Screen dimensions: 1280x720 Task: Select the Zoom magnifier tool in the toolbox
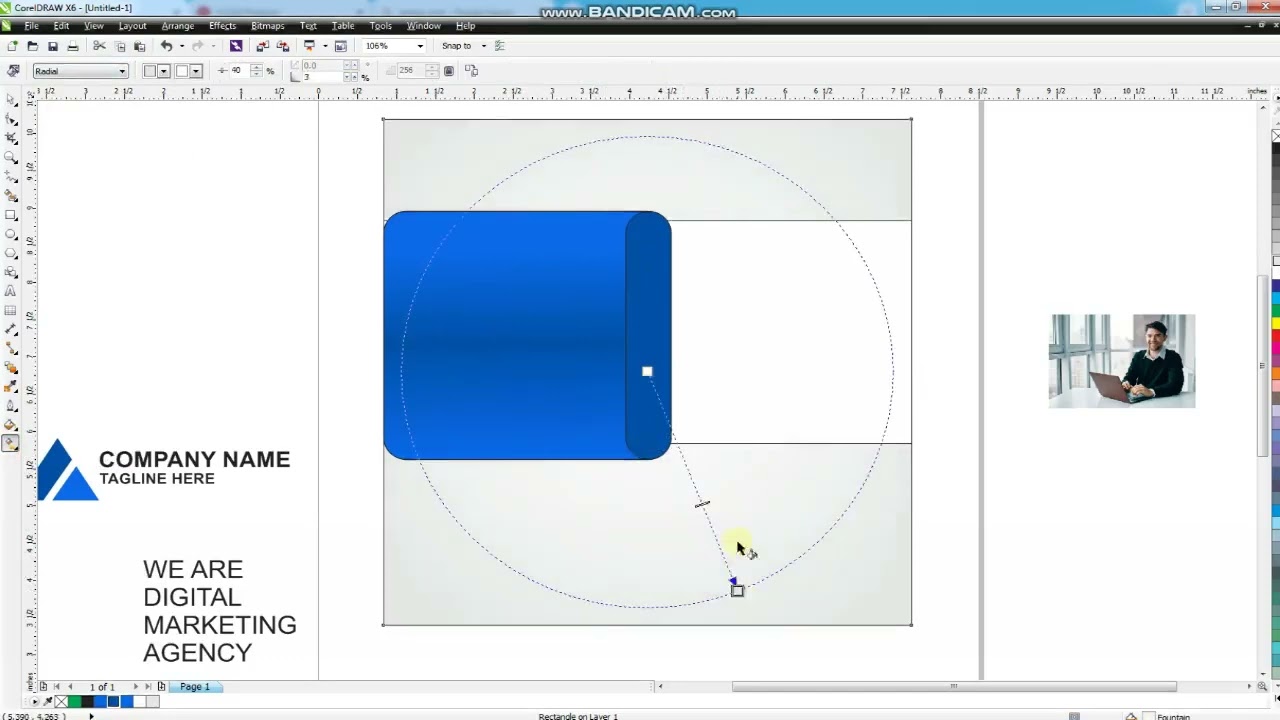click(11, 157)
